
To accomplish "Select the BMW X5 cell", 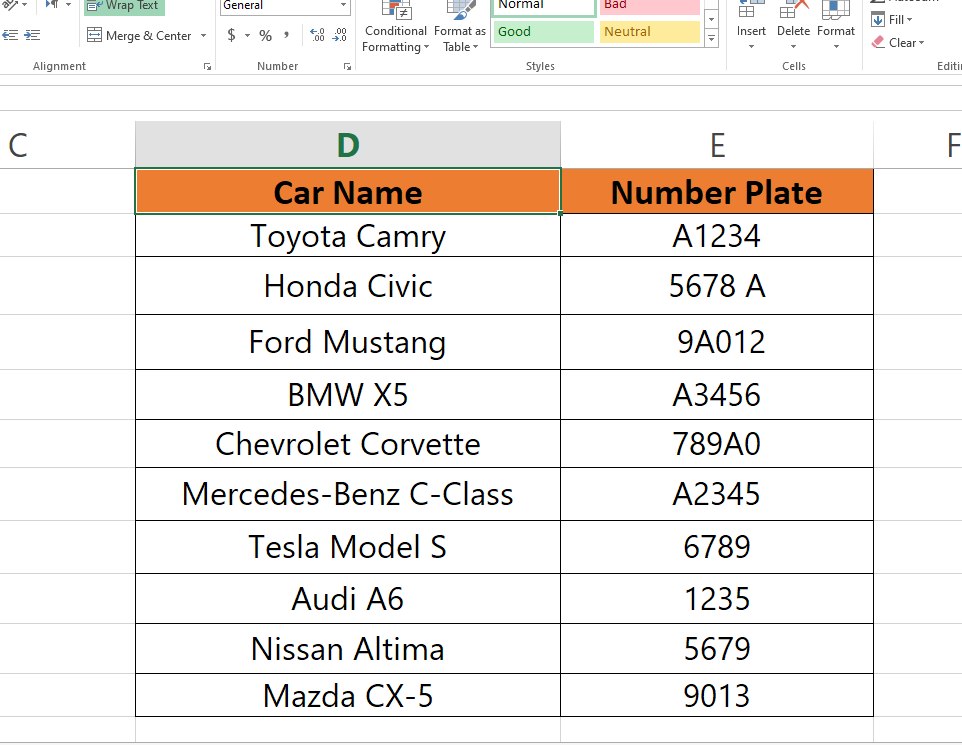I will point(348,395).
